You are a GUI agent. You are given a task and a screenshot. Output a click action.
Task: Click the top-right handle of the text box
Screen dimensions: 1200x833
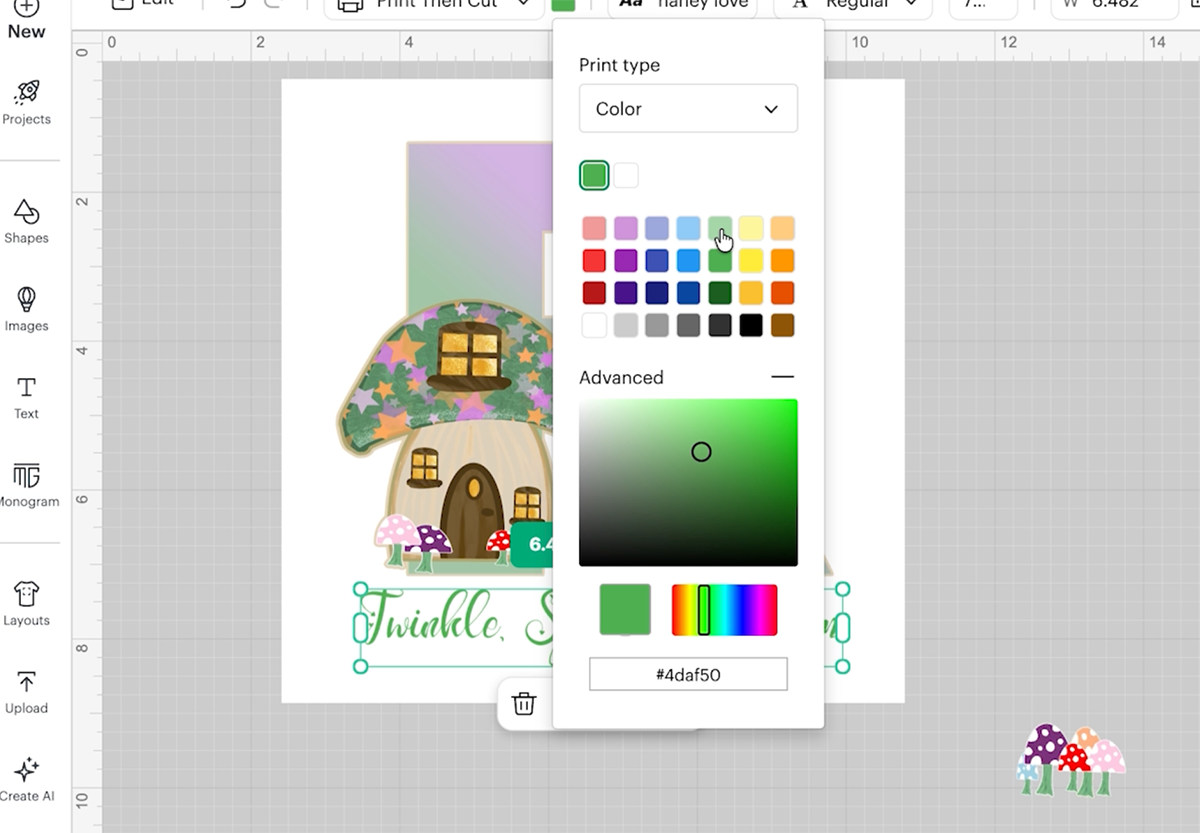(842, 589)
